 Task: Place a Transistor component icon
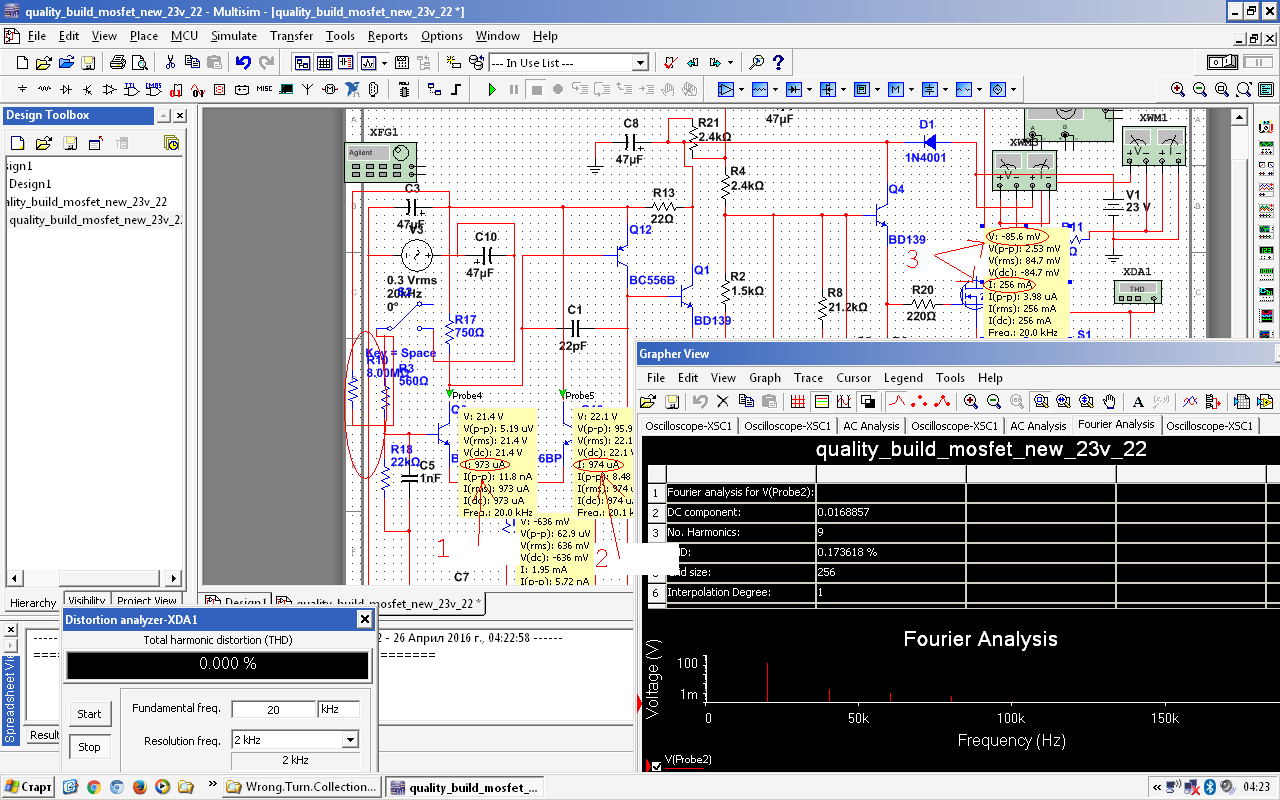click(87, 89)
